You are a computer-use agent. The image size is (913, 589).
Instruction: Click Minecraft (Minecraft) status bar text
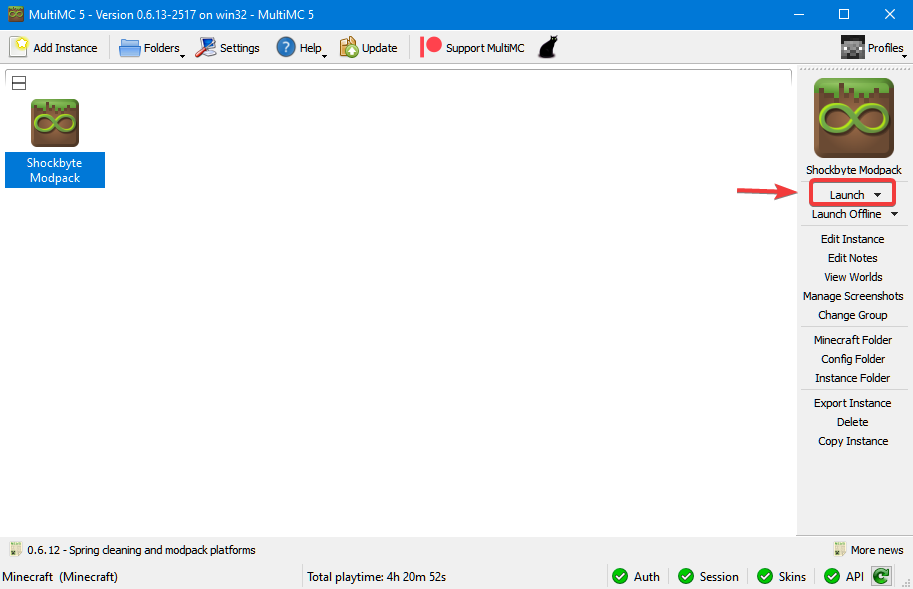point(60,577)
